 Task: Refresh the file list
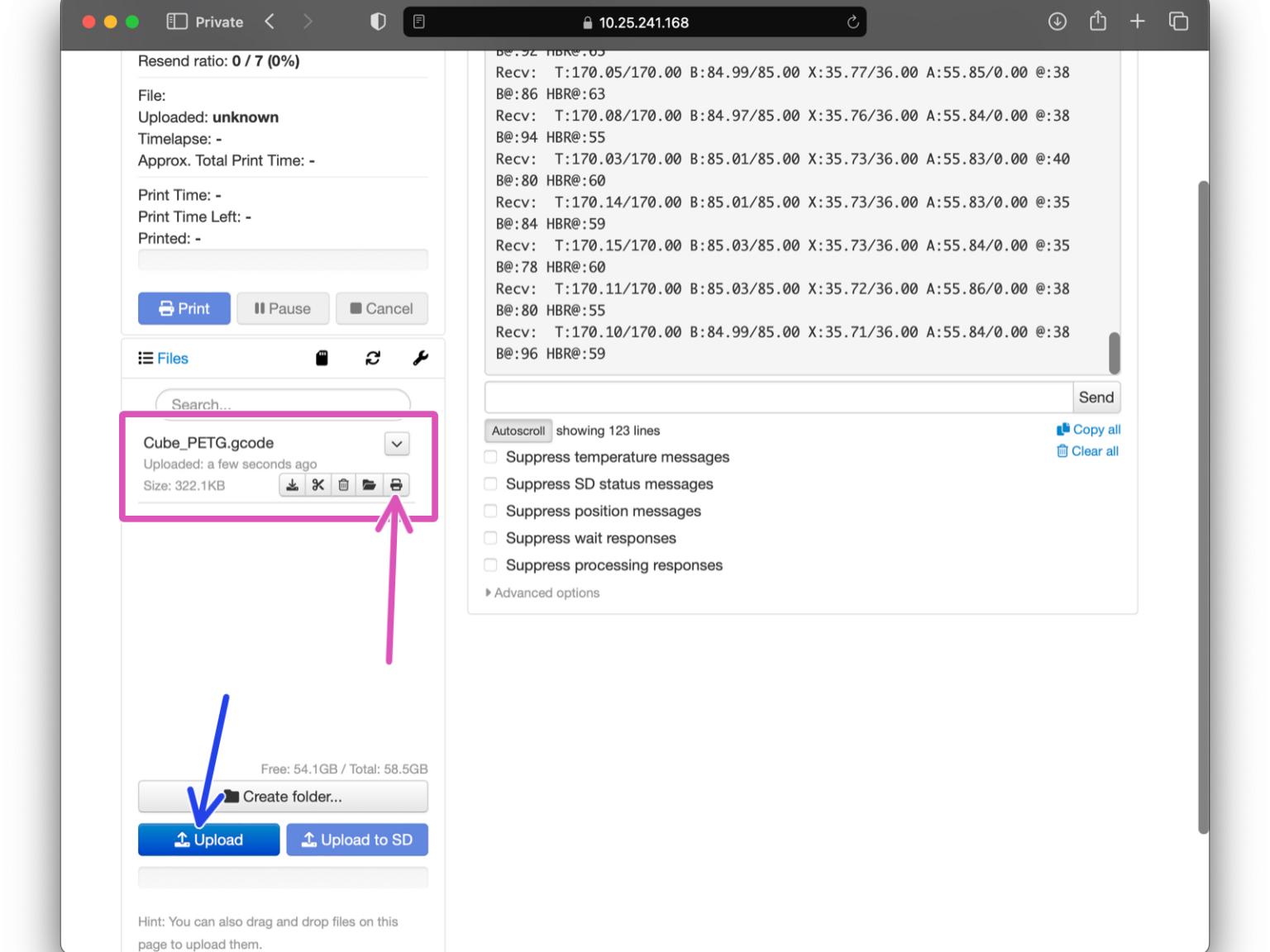(x=373, y=358)
